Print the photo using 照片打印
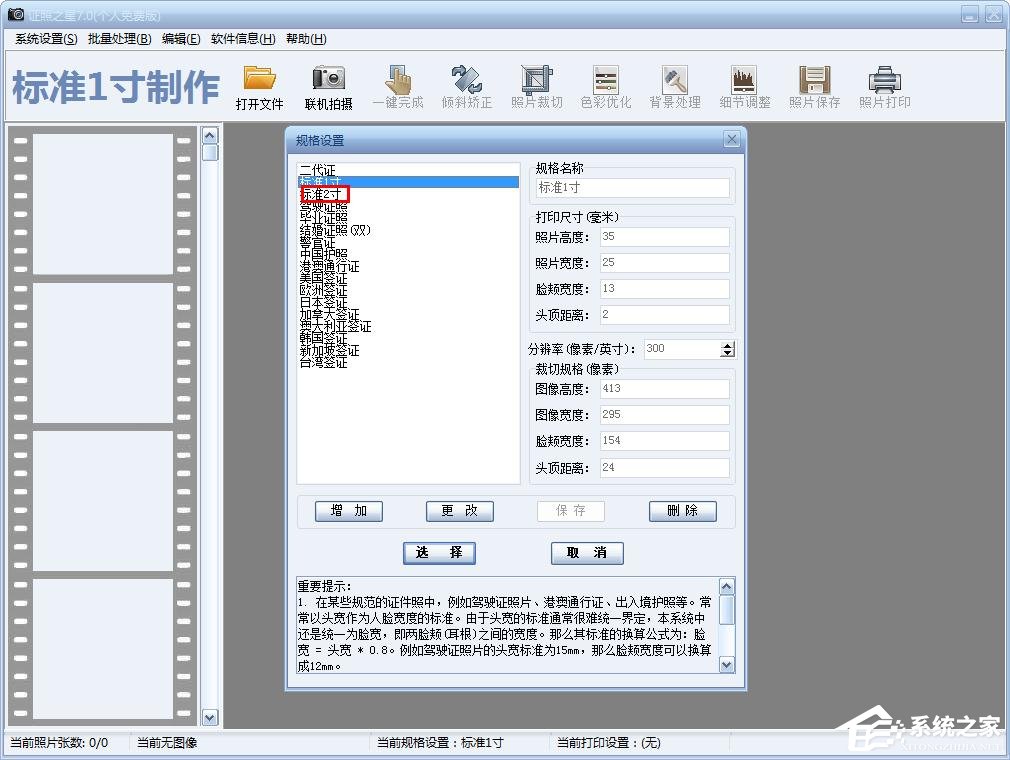The height and width of the screenshot is (760, 1010). click(x=883, y=86)
